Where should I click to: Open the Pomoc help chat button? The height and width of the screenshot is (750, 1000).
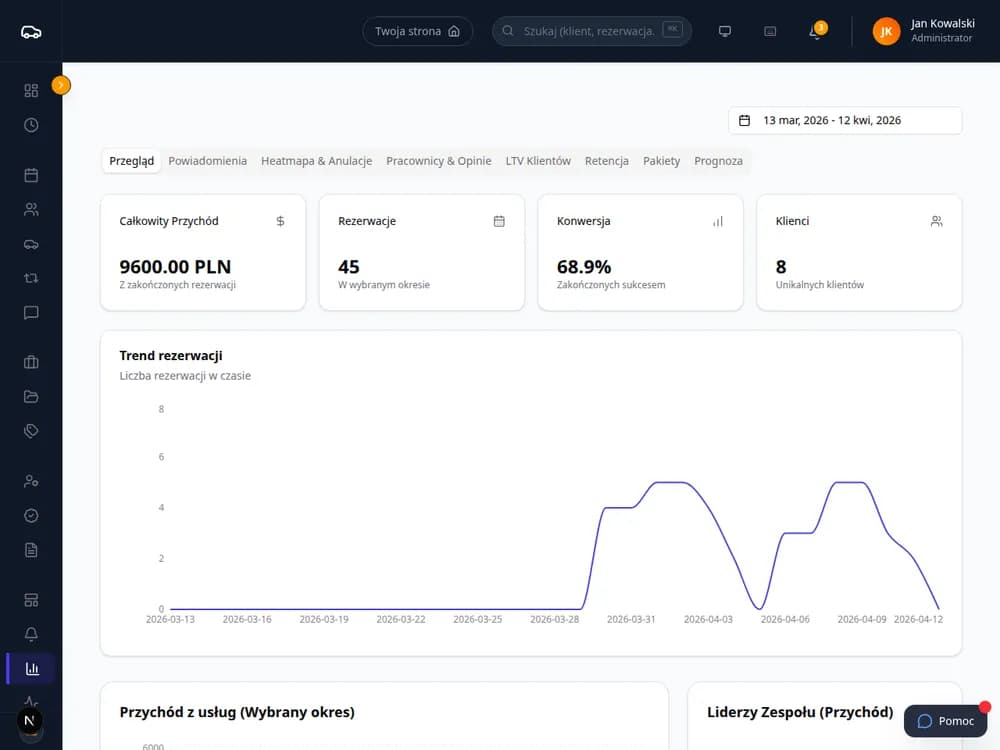(x=945, y=721)
